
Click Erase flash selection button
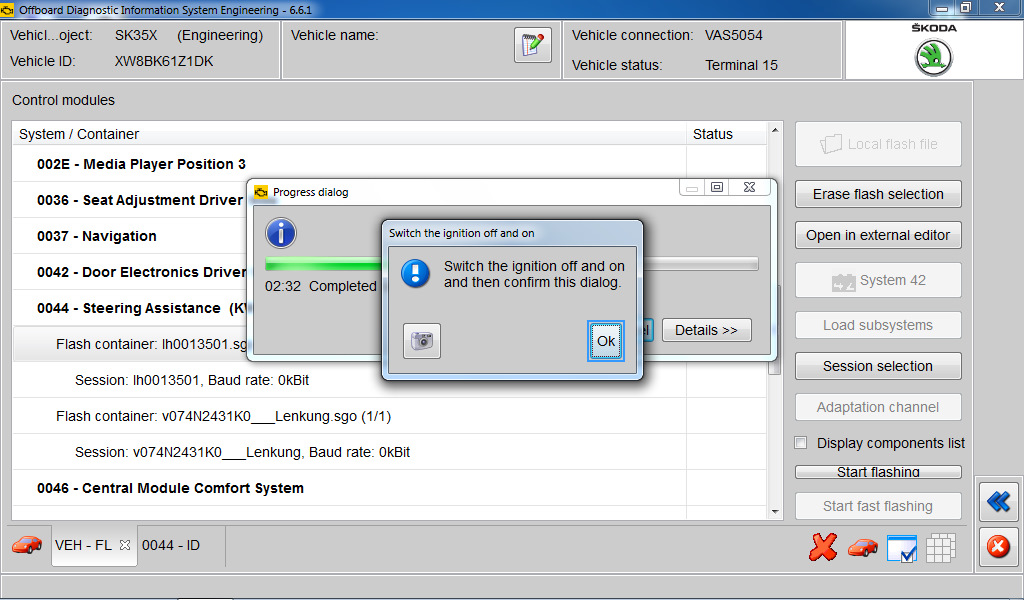878,195
